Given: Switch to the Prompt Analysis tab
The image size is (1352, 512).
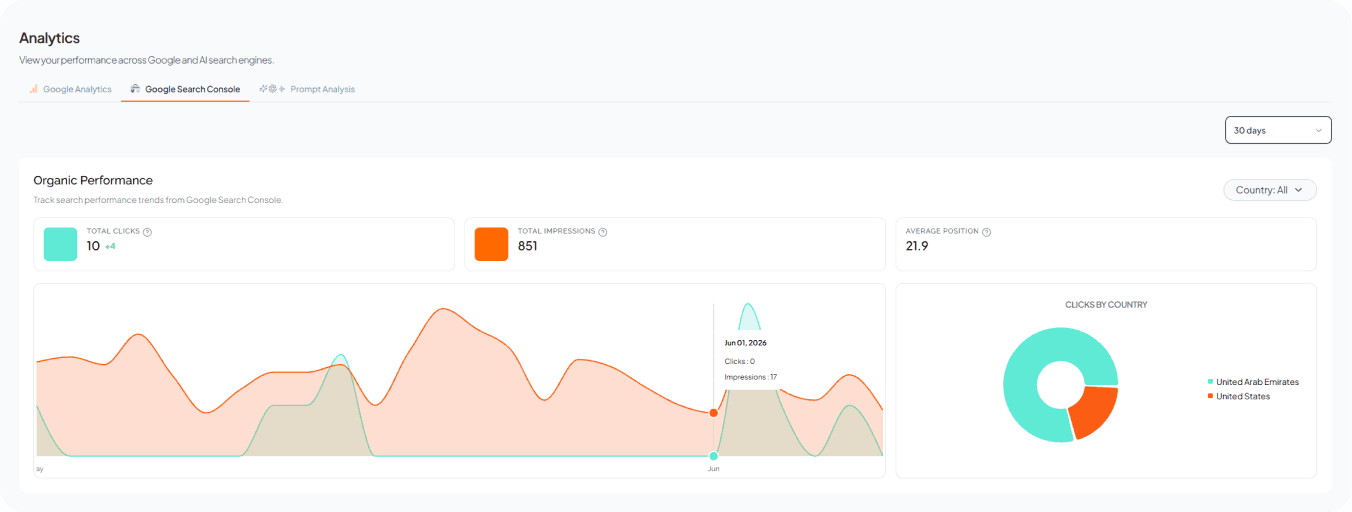Looking at the screenshot, I should pyautogui.click(x=307, y=89).
